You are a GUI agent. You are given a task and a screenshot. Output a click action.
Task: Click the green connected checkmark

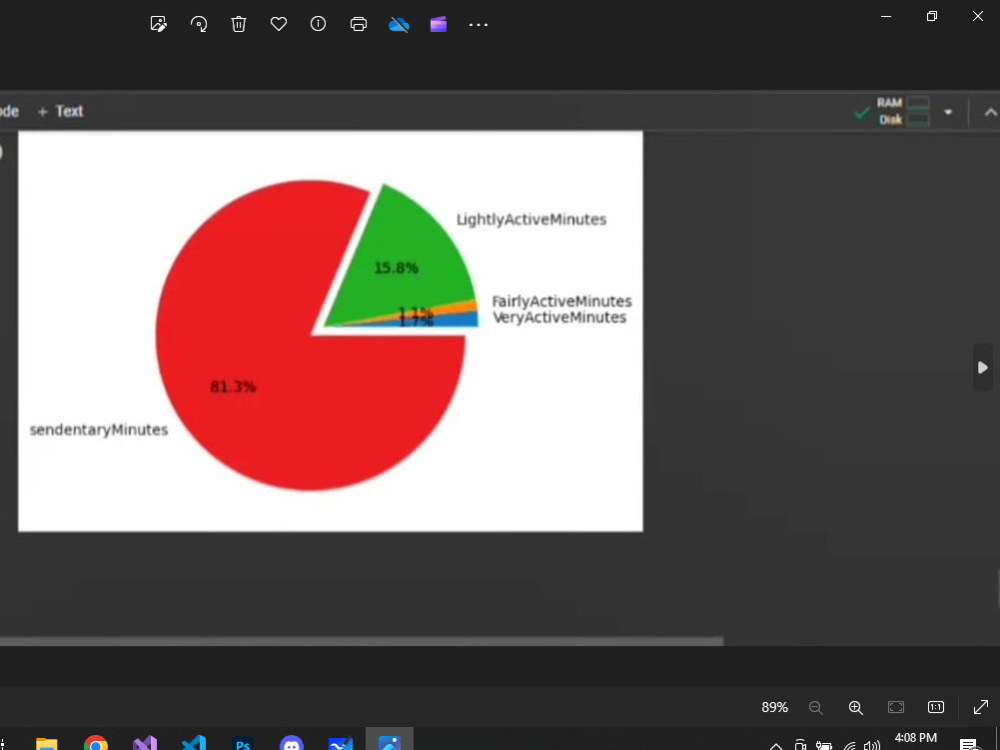862,113
